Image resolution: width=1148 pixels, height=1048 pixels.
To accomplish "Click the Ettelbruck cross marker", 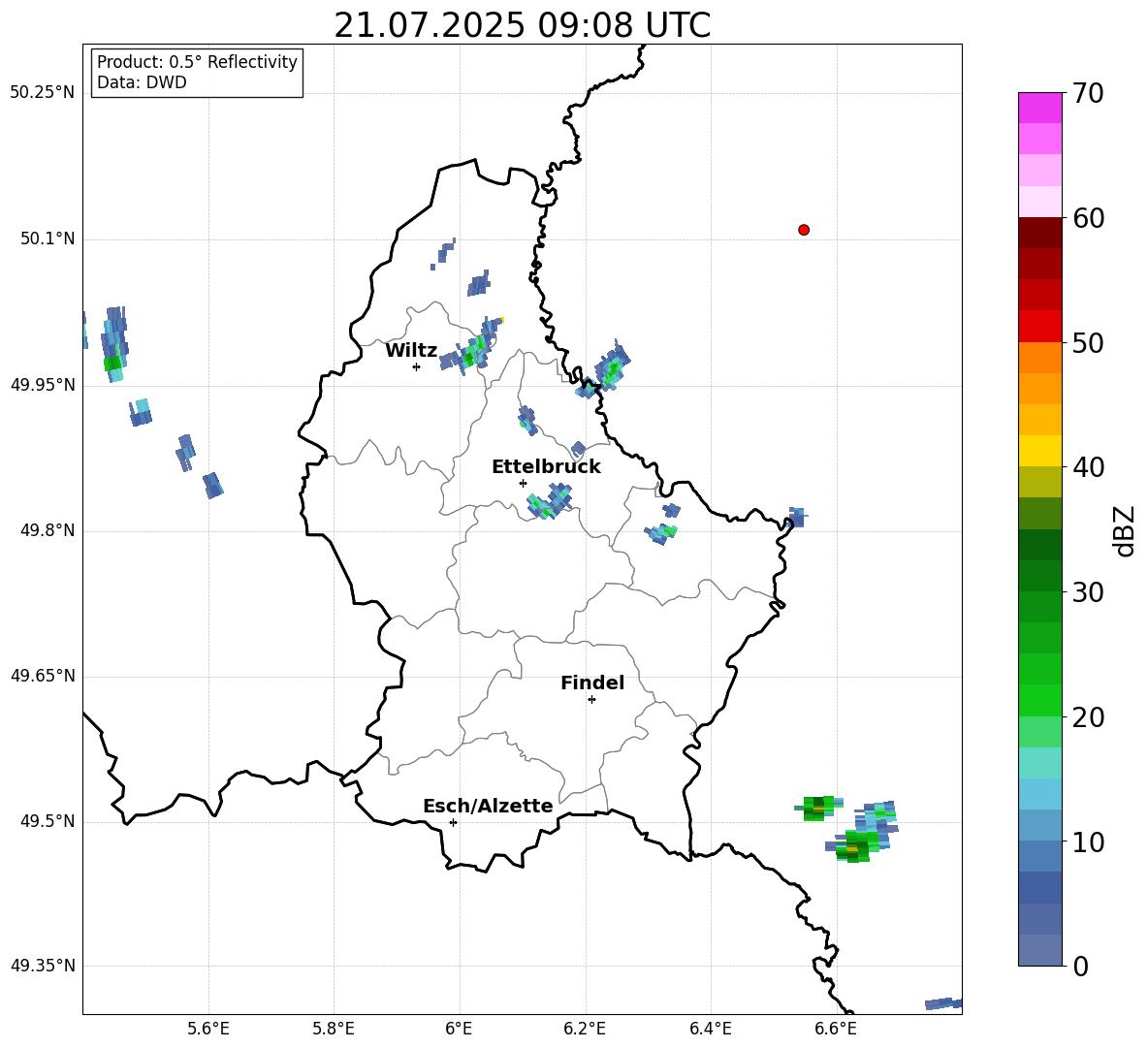I will pos(523,483).
